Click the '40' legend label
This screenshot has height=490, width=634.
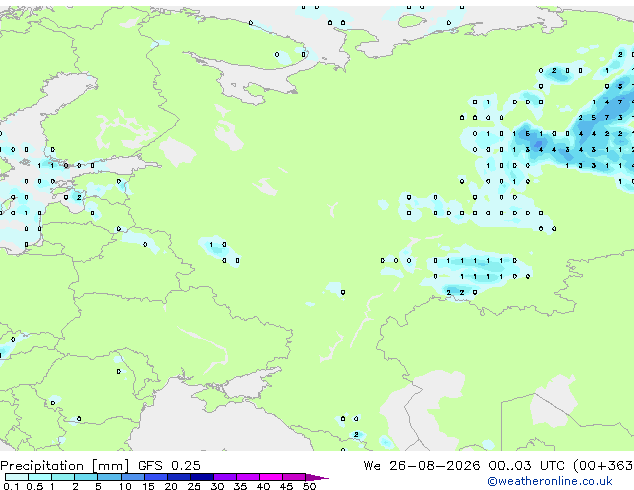click(264, 486)
